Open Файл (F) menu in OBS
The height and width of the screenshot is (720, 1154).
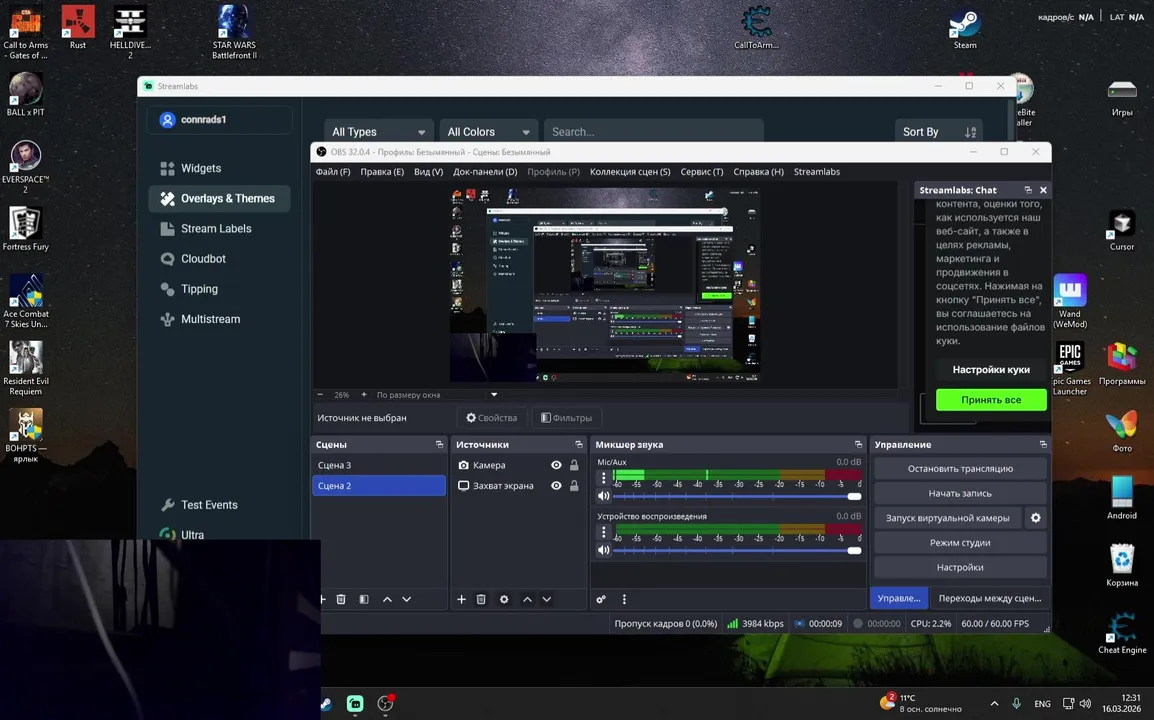[x=333, y=172]
